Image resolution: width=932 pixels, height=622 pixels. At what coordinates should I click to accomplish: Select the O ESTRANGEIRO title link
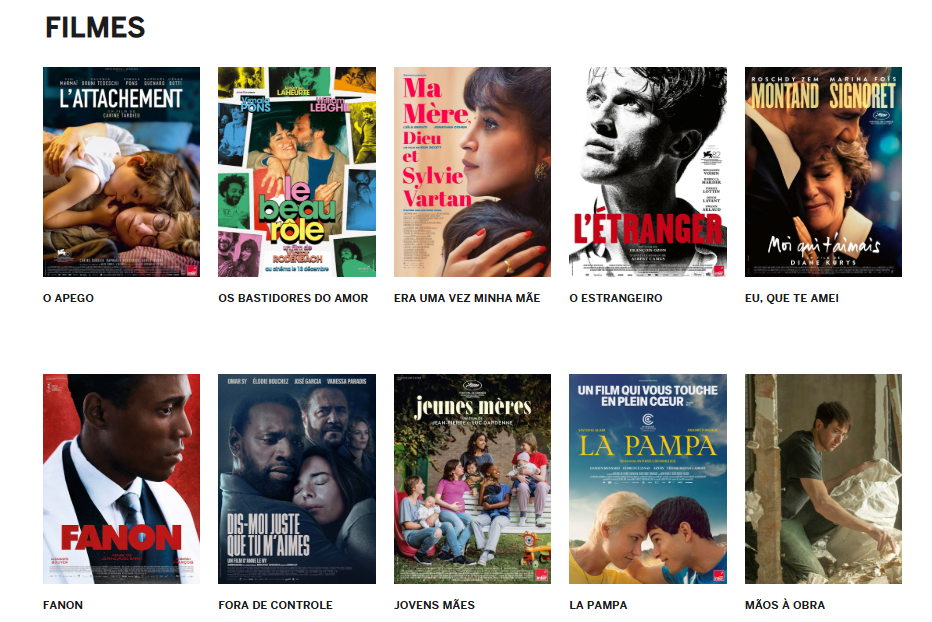[x=616, y=298]
